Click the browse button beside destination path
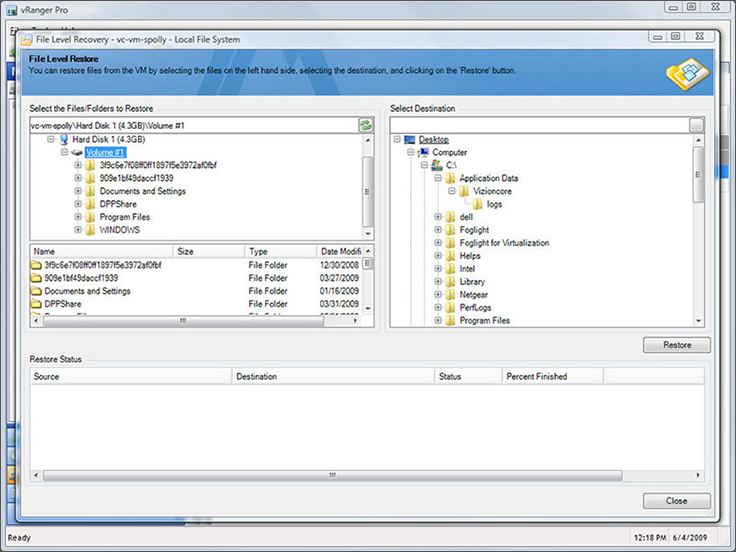736x552 pixels. point(697,125)
